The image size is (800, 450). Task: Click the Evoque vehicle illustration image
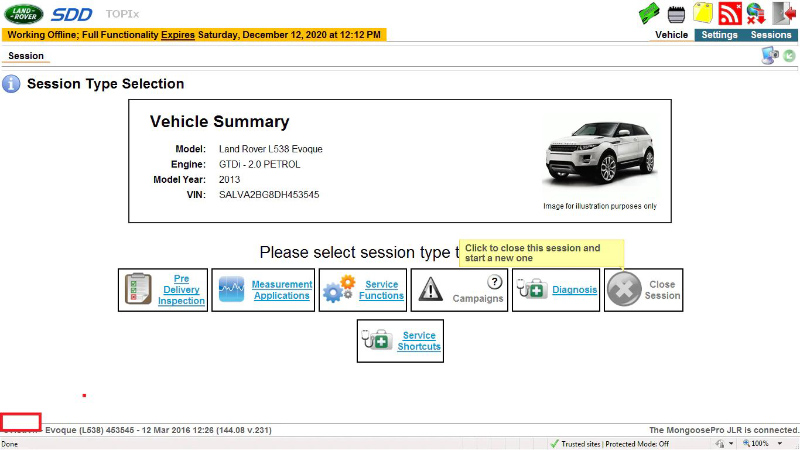click(600, 153)
